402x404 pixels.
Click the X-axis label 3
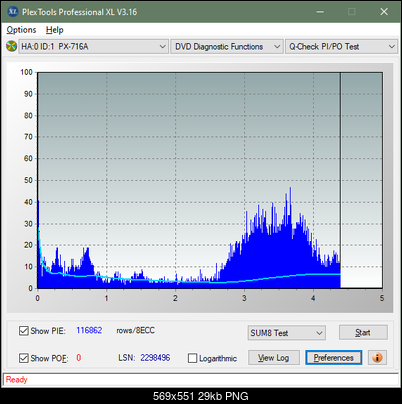tap(244, 298)
